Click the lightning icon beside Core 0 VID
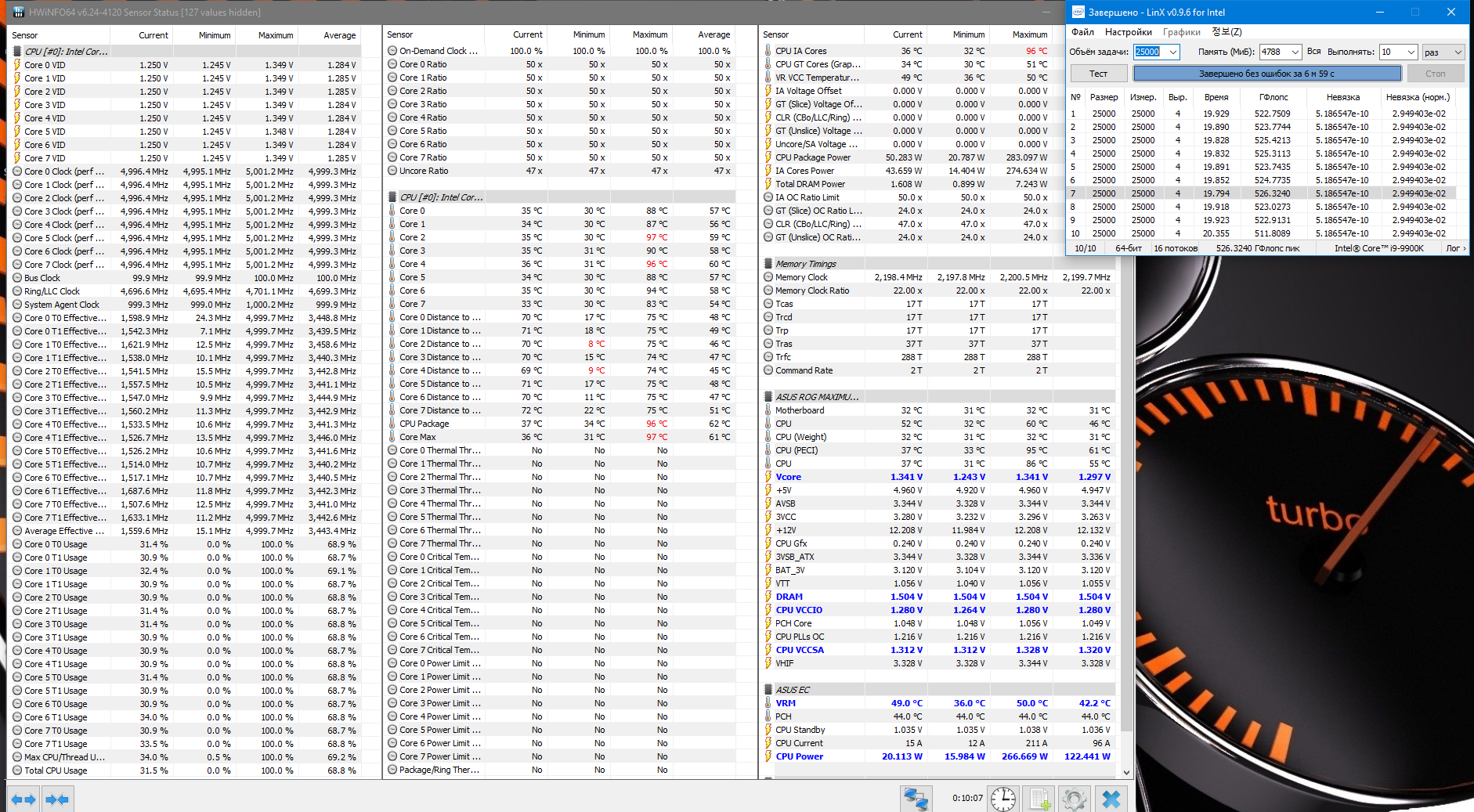 [17, 65]
